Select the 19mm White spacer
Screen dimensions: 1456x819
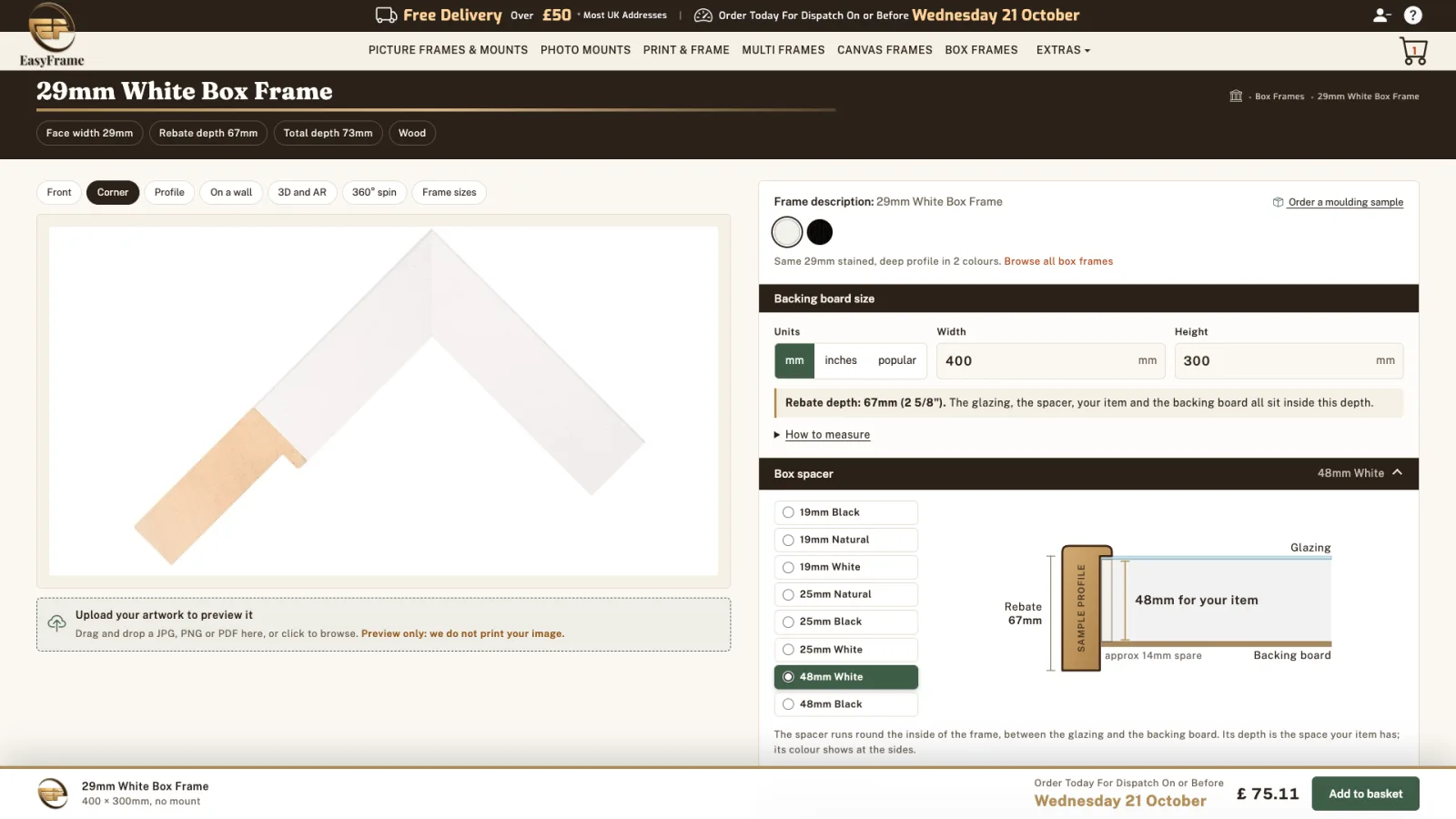click(x=846, y=567)
